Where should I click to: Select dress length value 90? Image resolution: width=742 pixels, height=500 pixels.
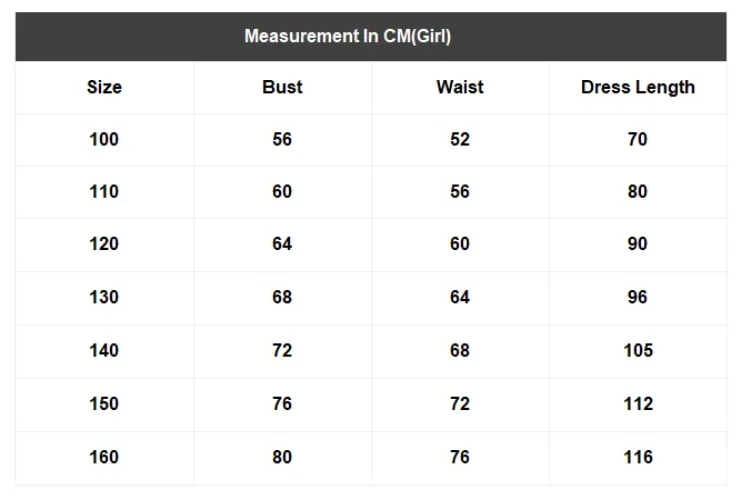[x=637, y=244]
